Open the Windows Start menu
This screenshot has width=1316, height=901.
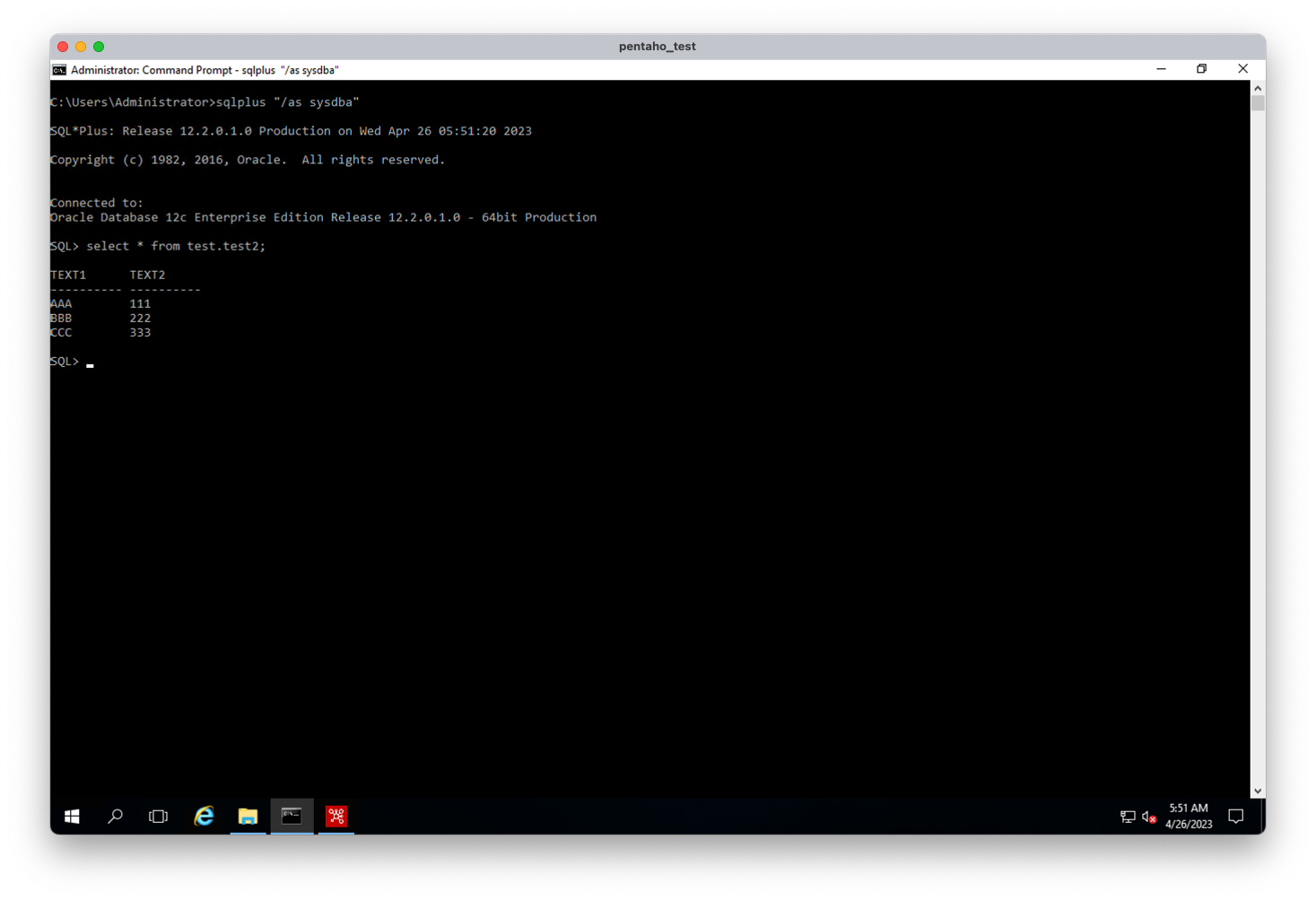72,816
